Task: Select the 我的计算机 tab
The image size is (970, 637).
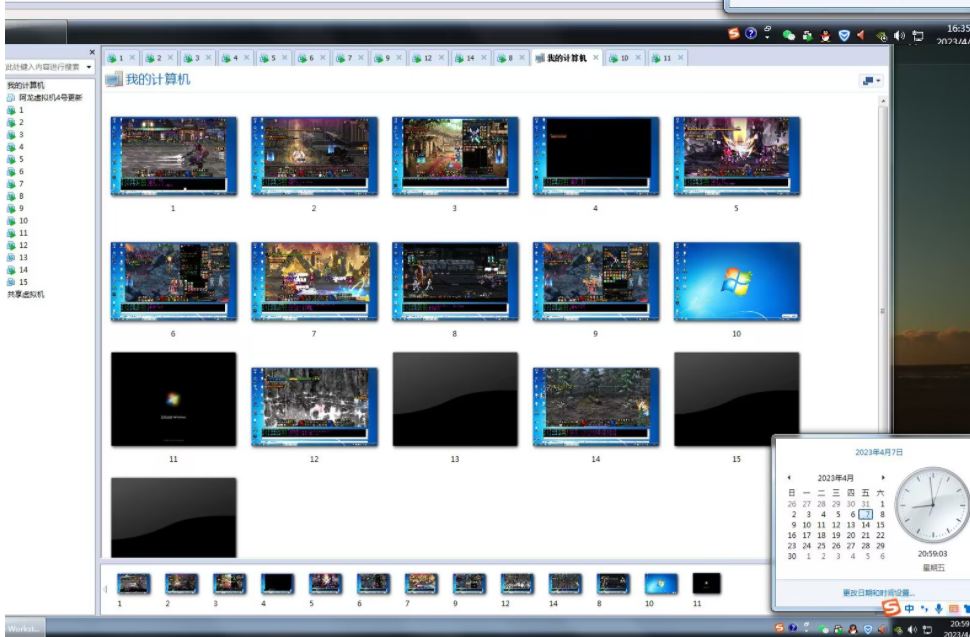Action: tap(566, 58)
